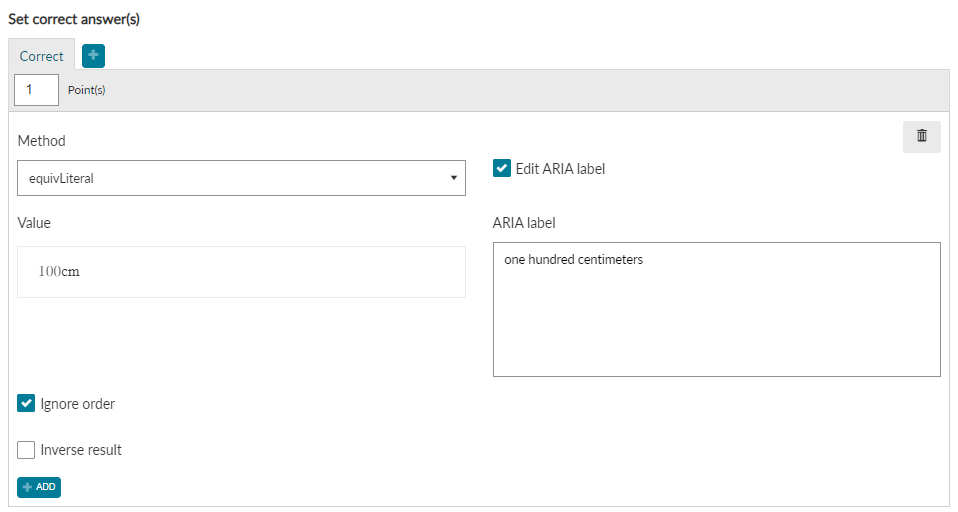Click the Point(s) label
958x512 pixels.
pos(87,90)
